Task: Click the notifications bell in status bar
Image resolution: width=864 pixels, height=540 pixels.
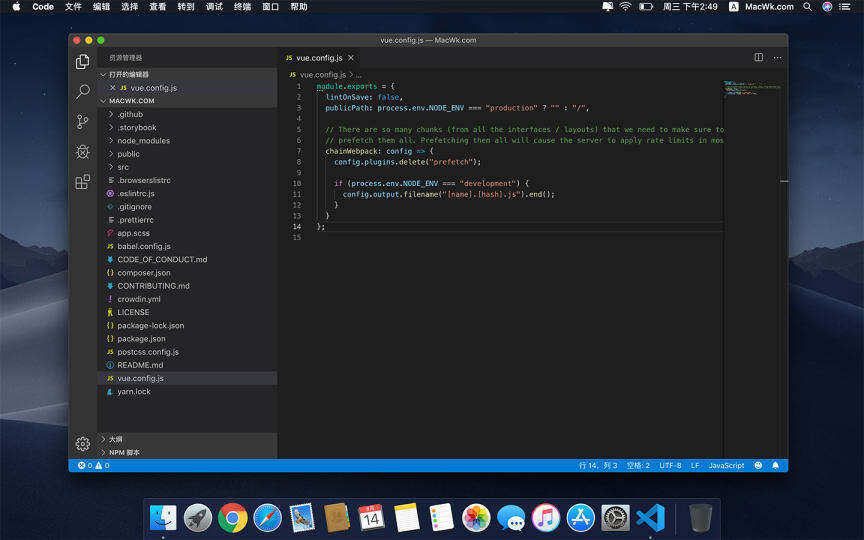Action: (x=775, y=466)
